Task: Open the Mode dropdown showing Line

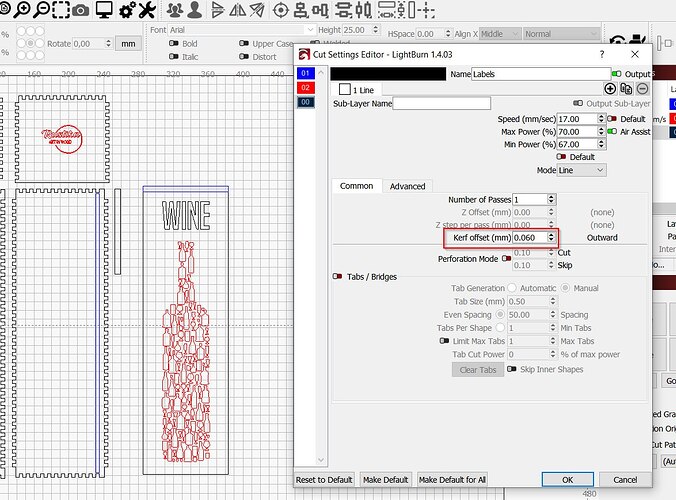Action: tap(582, 170)
